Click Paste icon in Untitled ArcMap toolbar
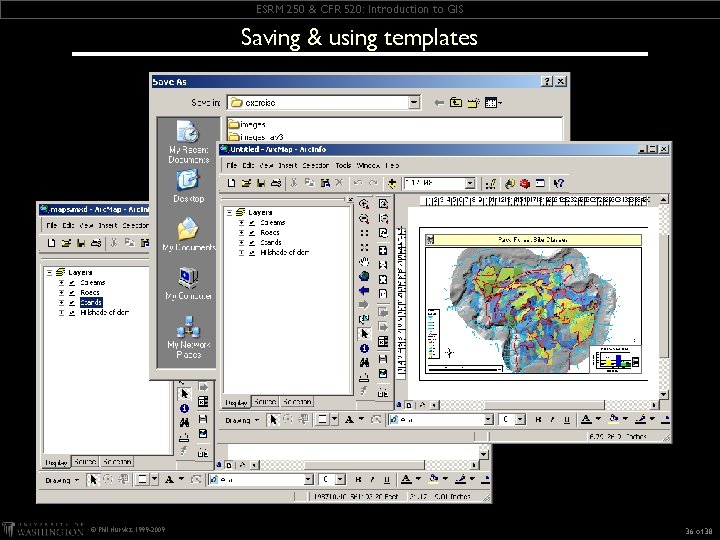The width and height of the screenshot is (720, 540). (x=325, y=183)
